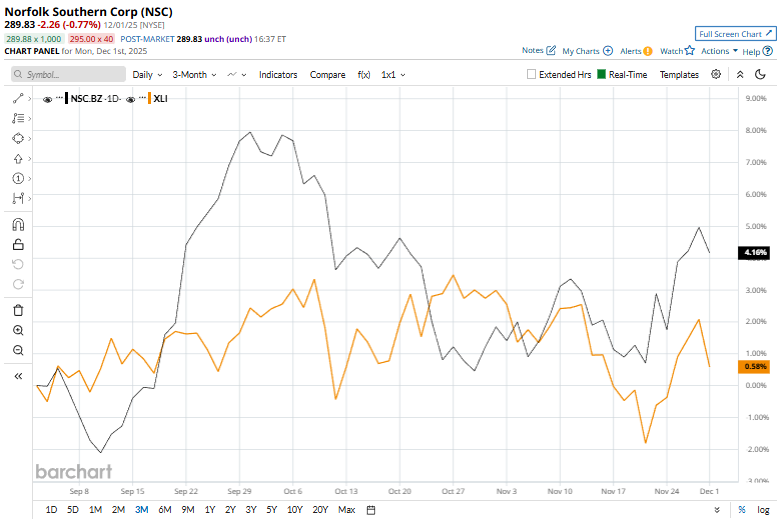The width and height of the screenshot is (777, 527).
Task: Open XLI series options dots
Action: click(142, 97)
